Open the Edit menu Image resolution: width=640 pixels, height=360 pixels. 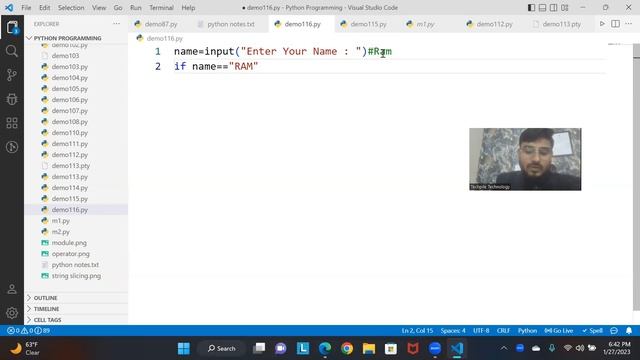[44, 8]
